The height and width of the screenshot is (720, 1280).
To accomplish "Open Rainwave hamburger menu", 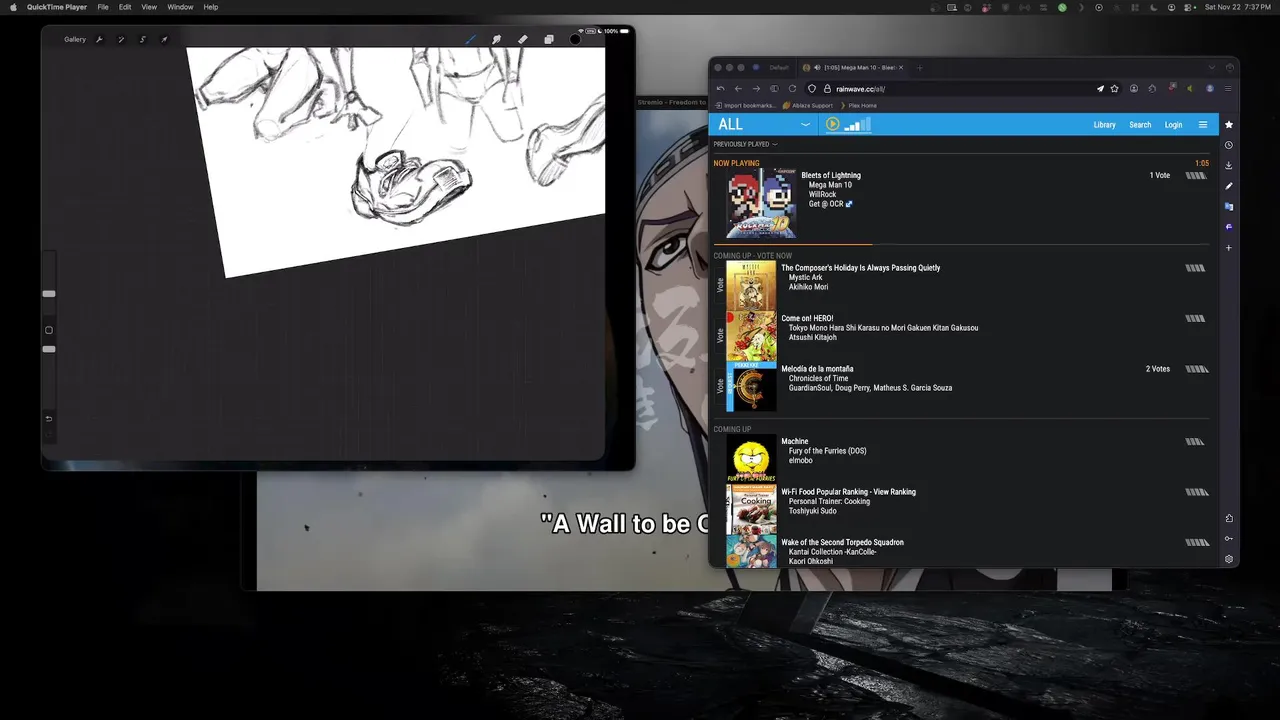I will (x=1203, y=125).
